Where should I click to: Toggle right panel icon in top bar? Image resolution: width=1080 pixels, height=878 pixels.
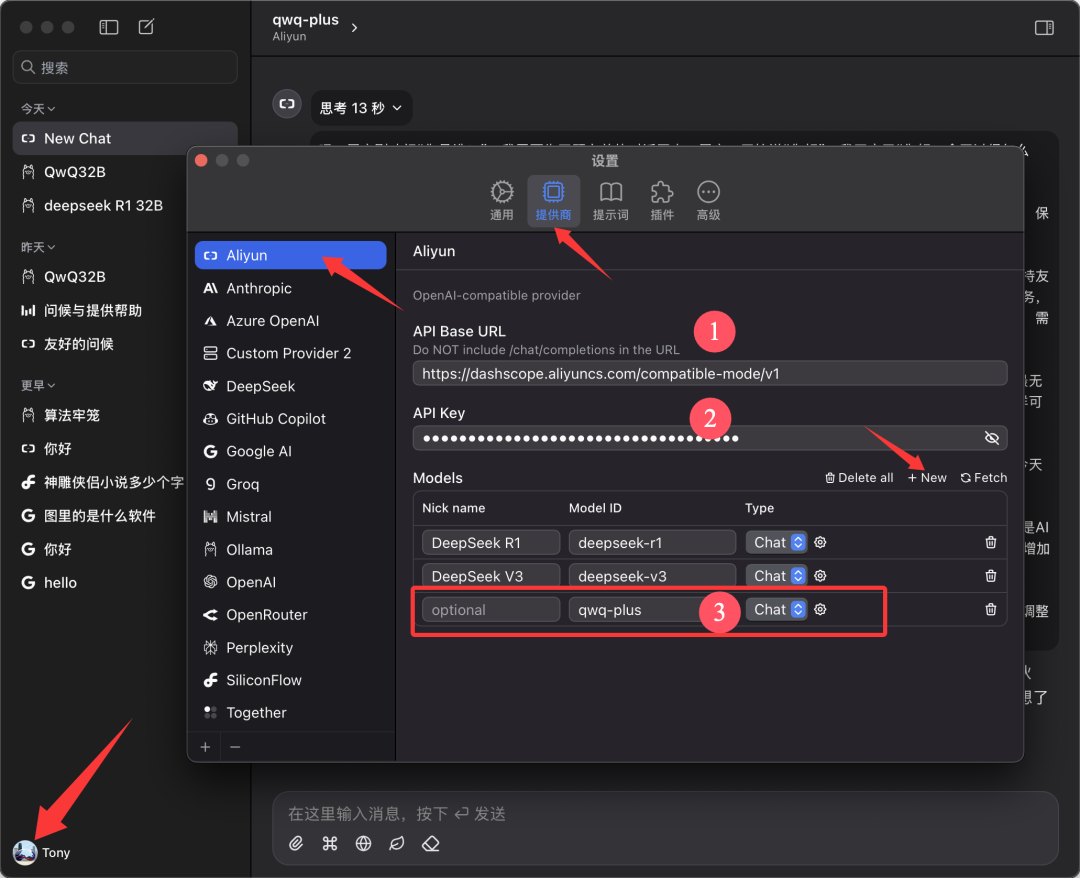pos(1044,28)
